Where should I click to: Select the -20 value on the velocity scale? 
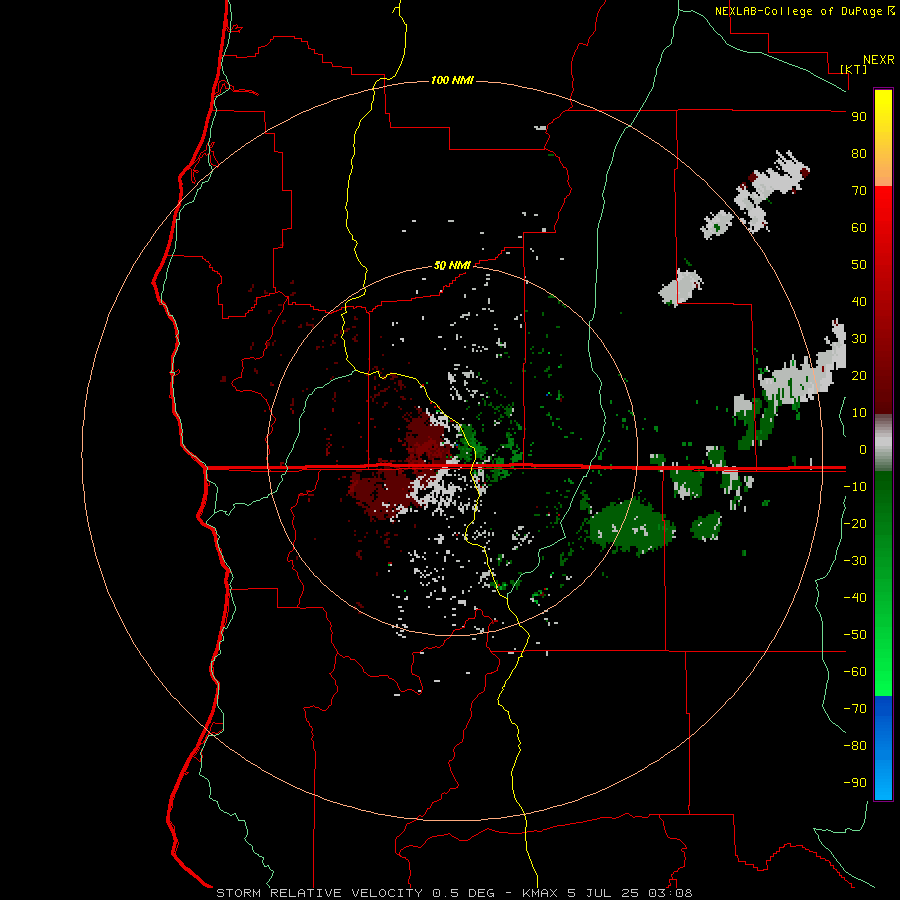855,523
